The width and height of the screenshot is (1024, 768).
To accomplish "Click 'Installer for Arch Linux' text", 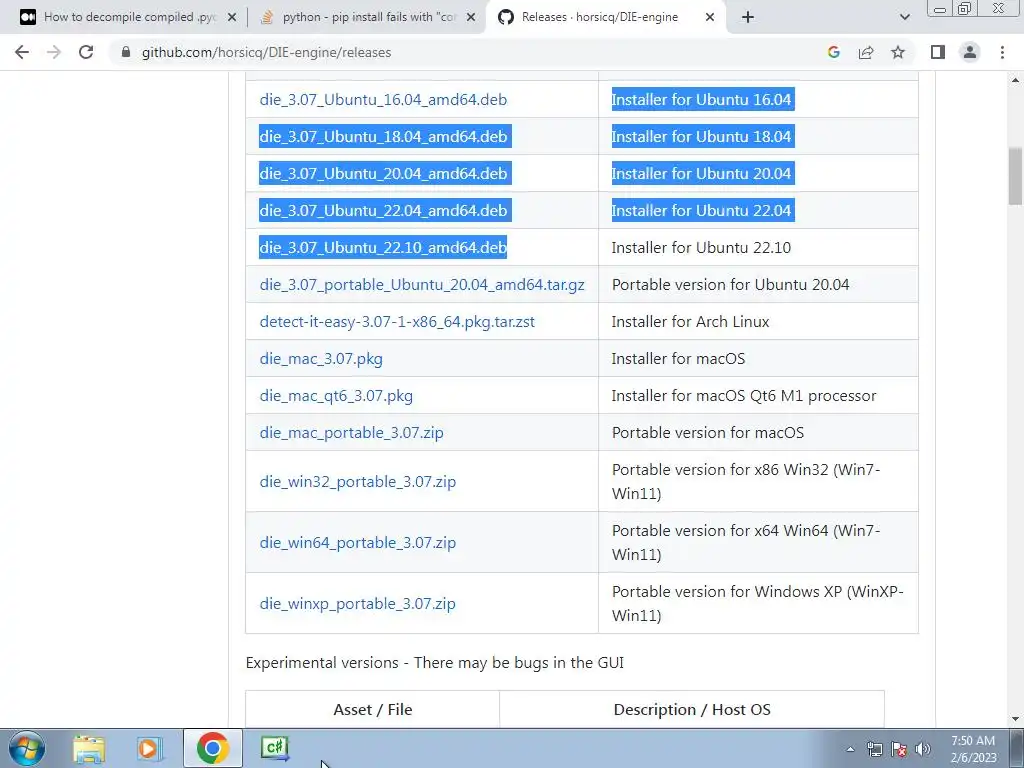I will point(690,322).
